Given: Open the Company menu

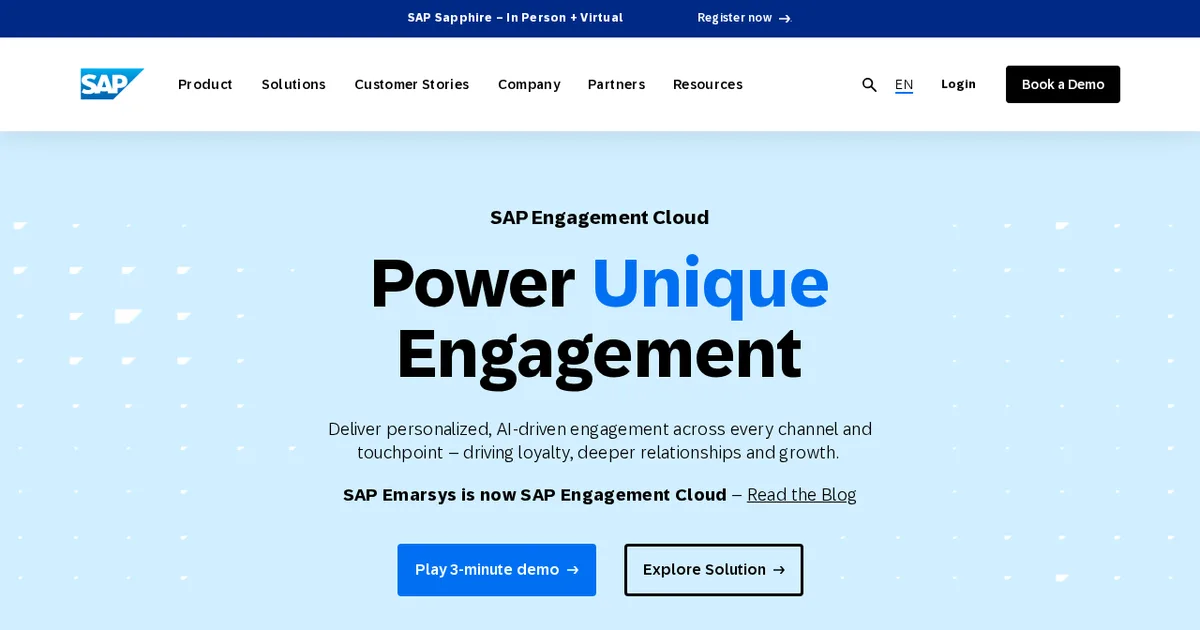Looking at the screenshot, I should tap(529, 84).
